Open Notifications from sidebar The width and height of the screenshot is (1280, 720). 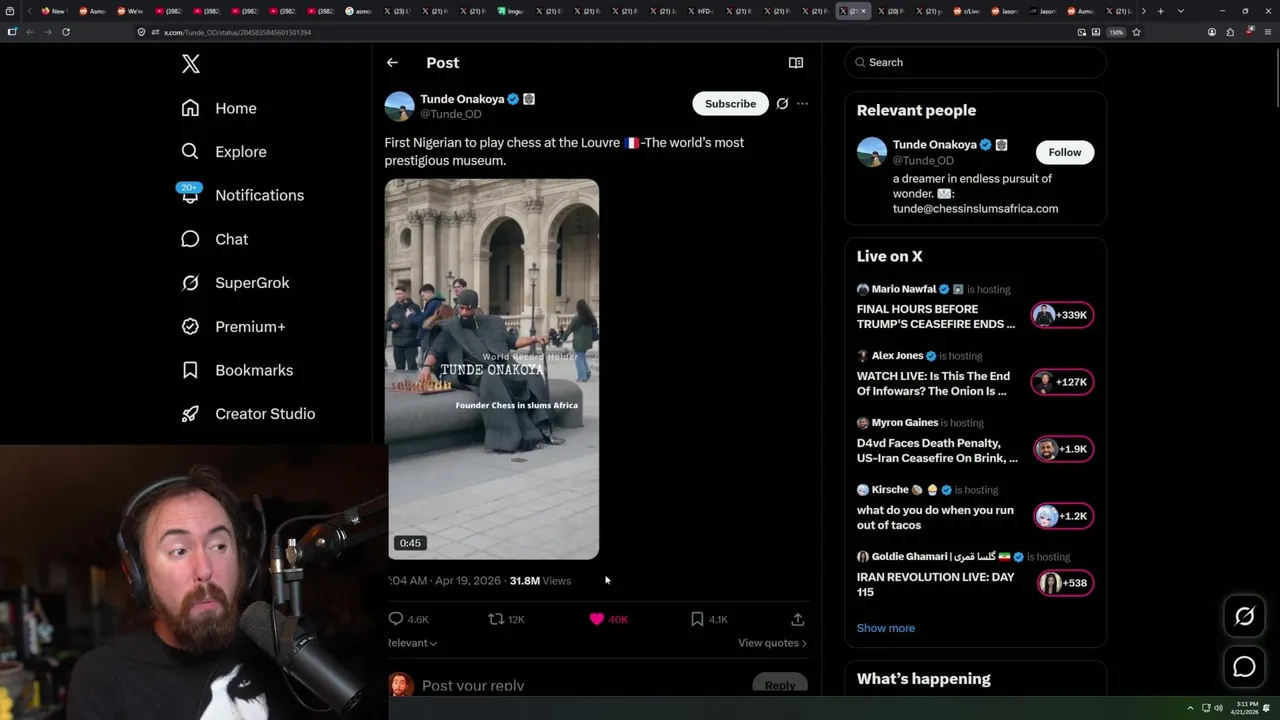242,195
